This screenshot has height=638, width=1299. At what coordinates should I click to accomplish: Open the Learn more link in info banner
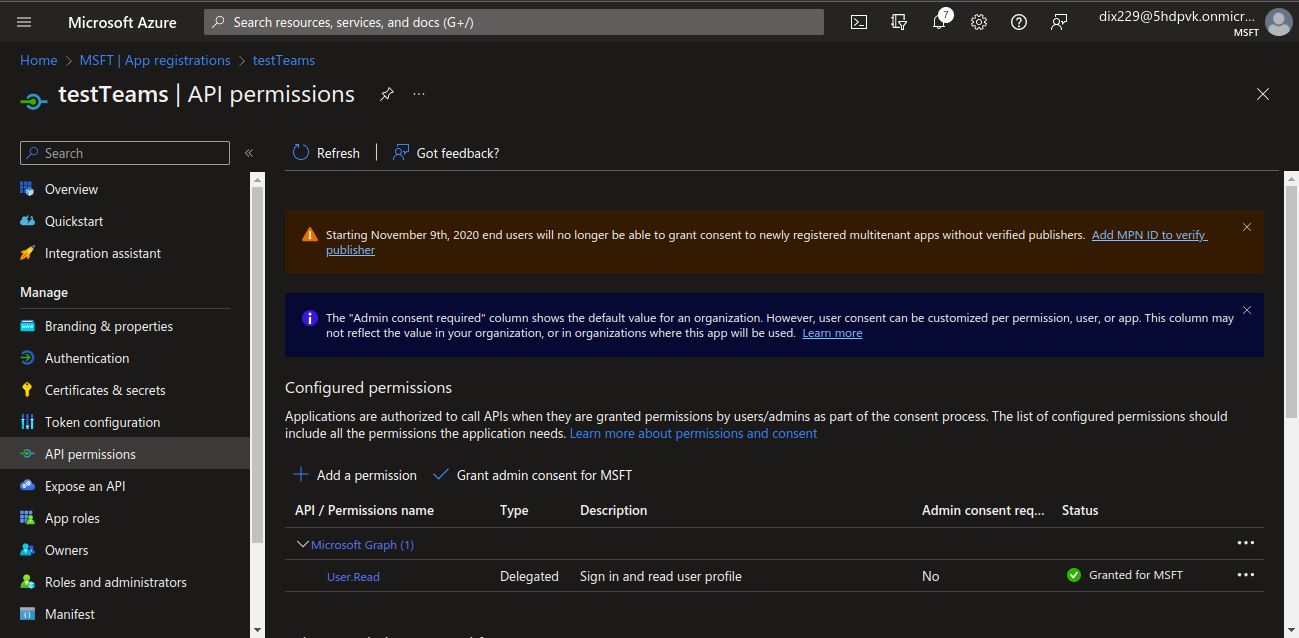[x=832, y=333]
